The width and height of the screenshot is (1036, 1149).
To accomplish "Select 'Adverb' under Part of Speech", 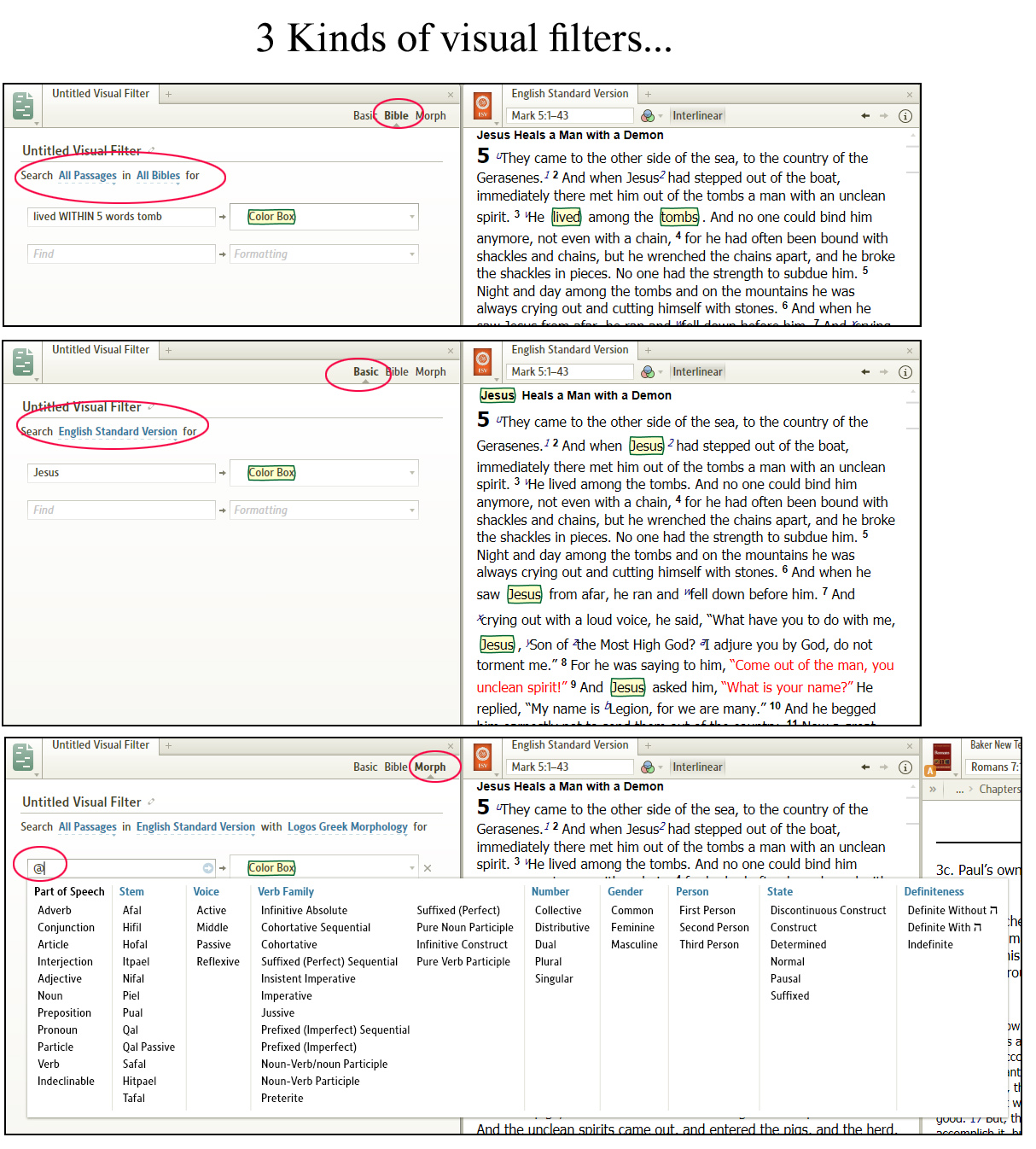I will click(55, 911).
